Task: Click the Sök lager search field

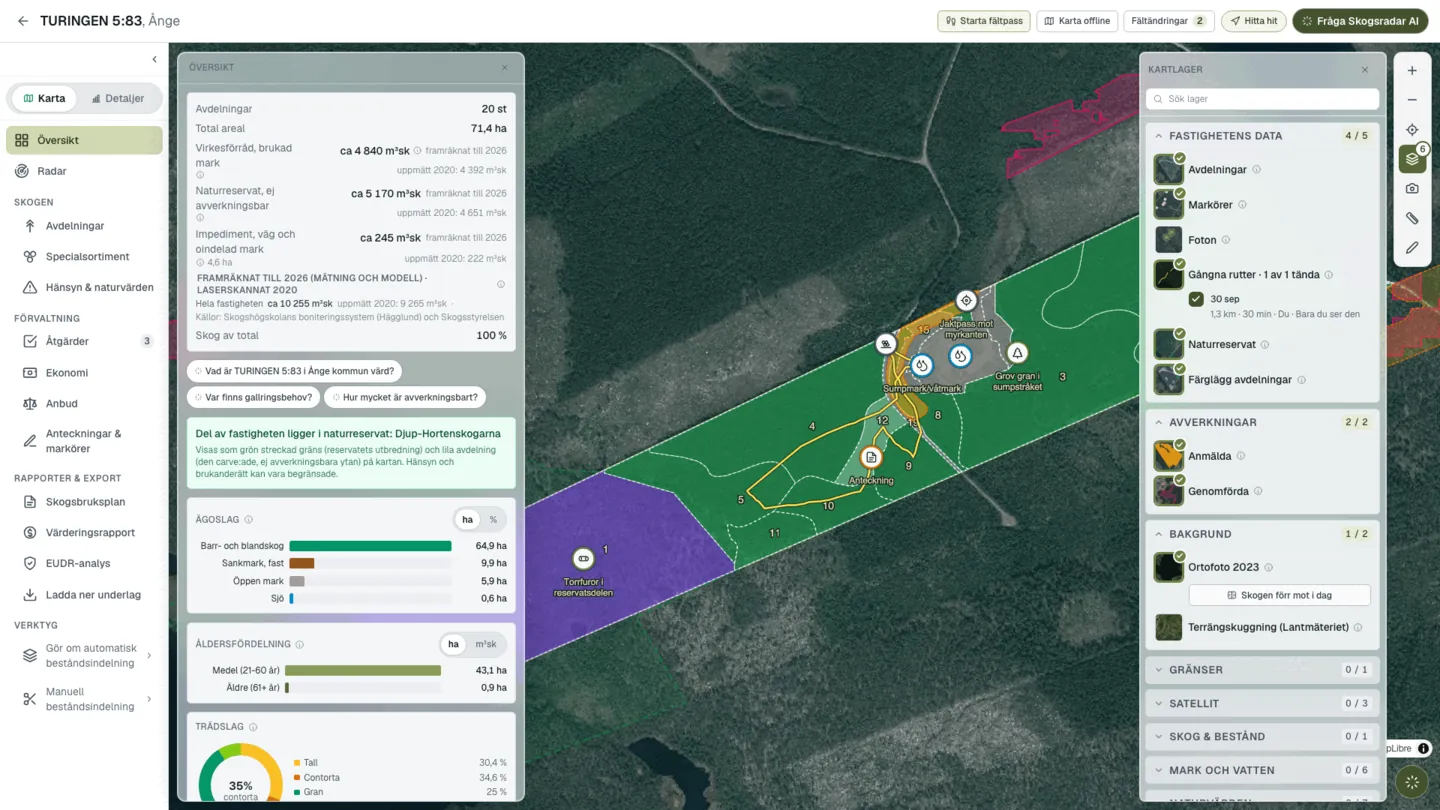Action: click(1262, 99)
